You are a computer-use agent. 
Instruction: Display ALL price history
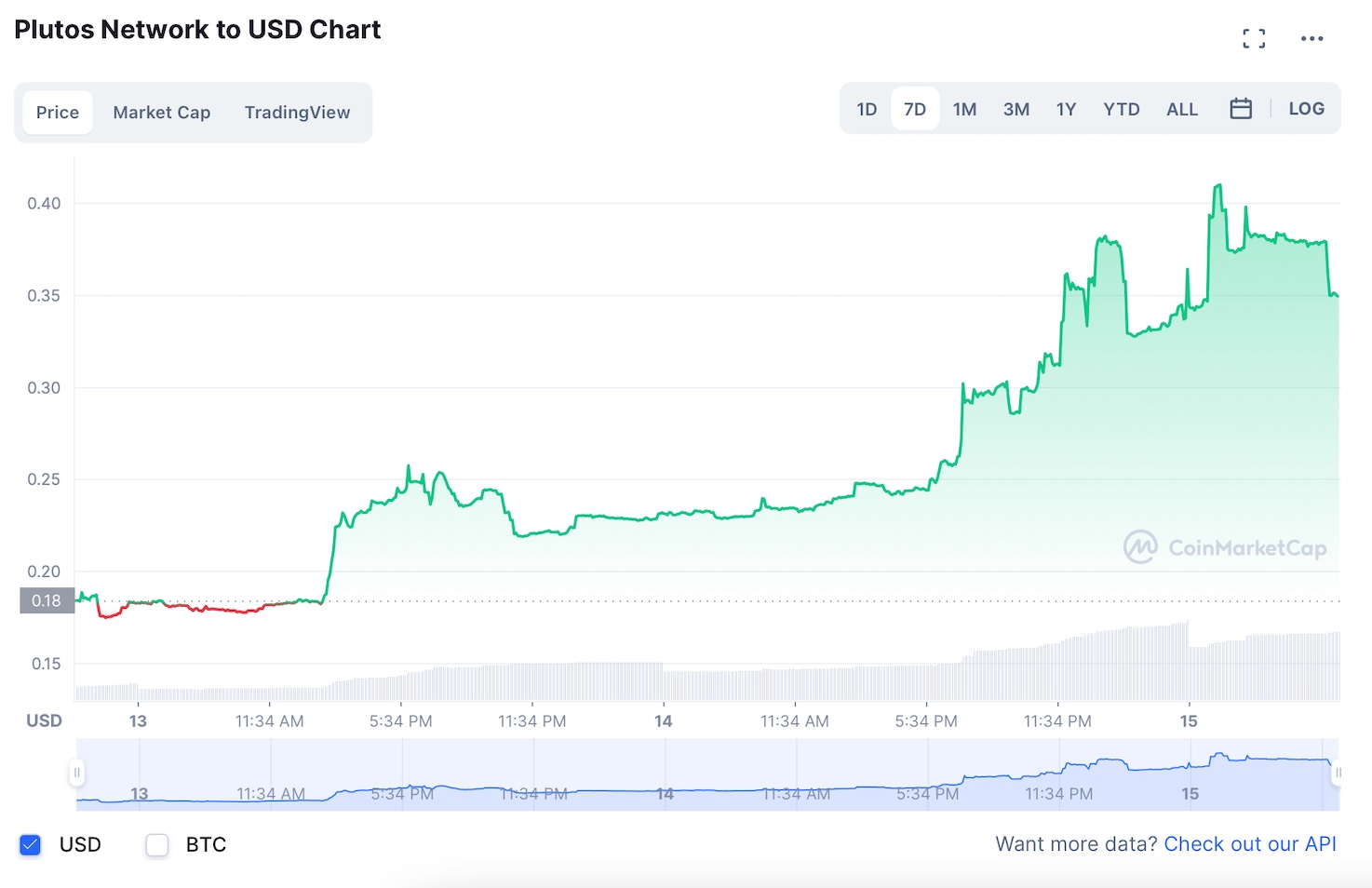(1181, 108)
